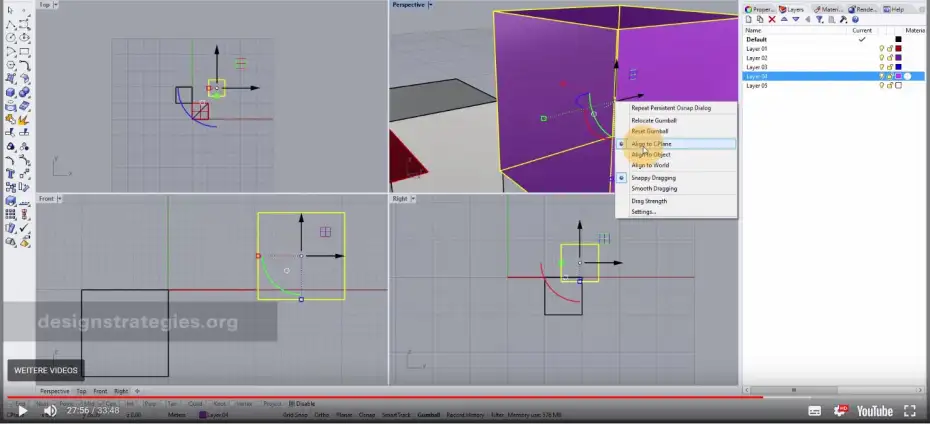Click the black color swatch of Default layer

click(x=899, y=39)
